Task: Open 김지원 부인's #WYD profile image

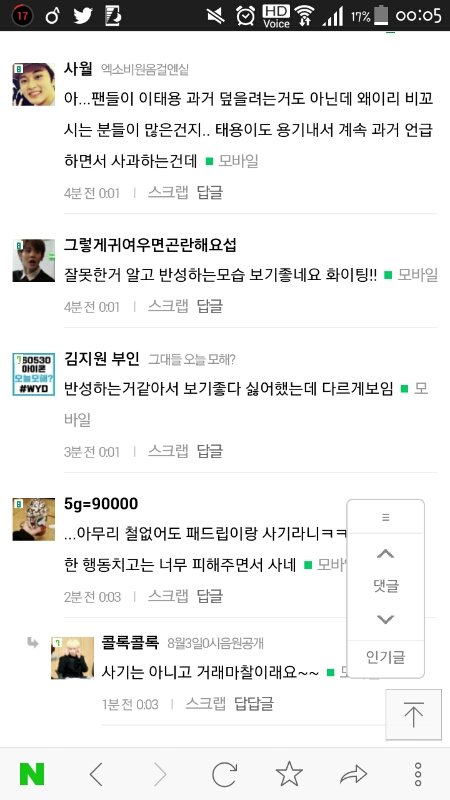Action: point(34,374)
